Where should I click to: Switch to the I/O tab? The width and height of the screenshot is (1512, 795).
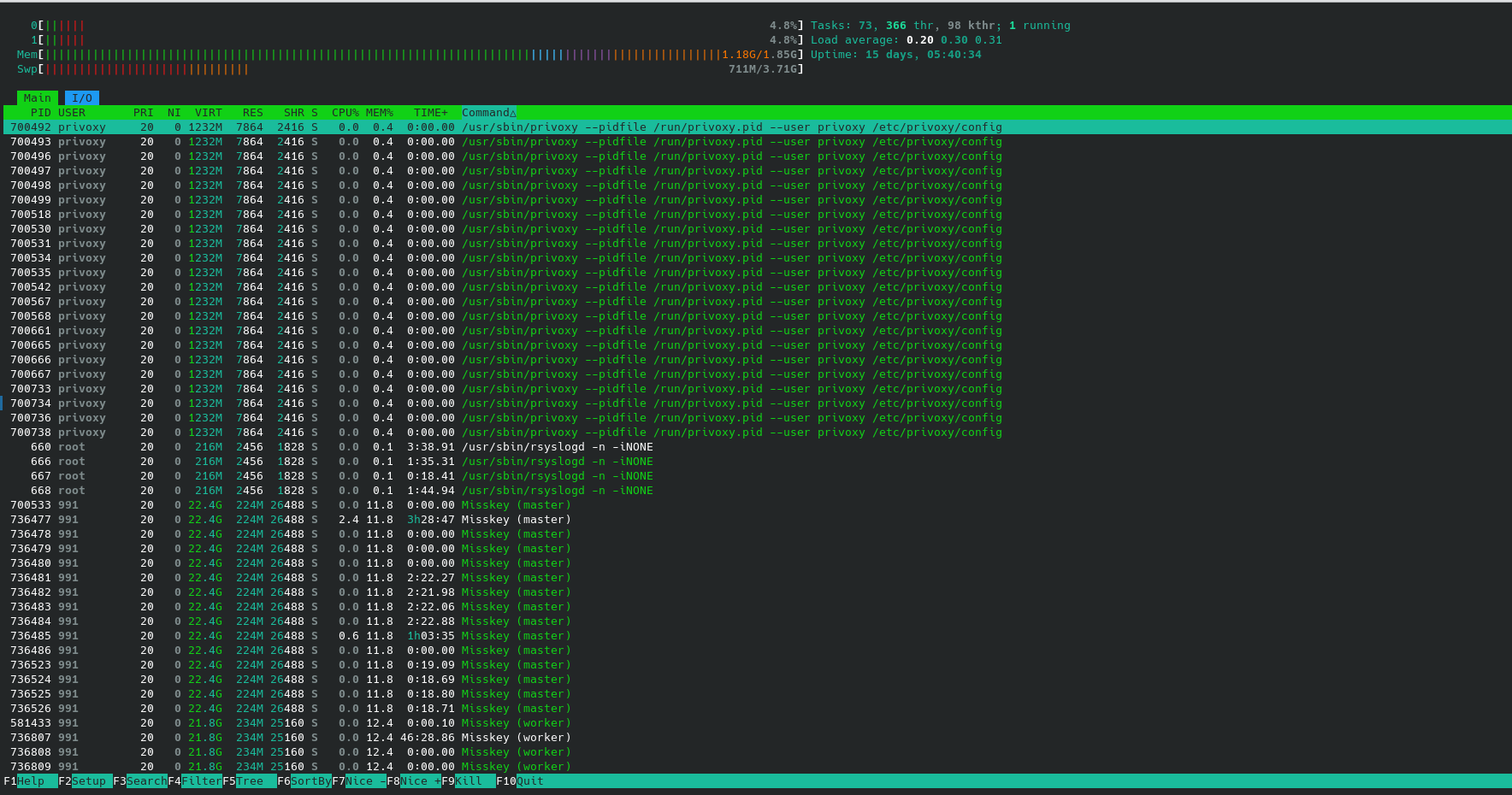(82, 98)
